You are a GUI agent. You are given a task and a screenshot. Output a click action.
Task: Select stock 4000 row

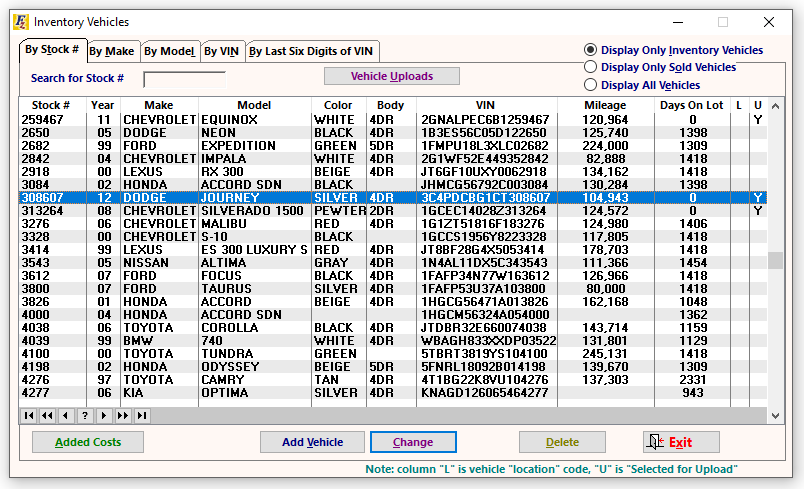(393, 315)
